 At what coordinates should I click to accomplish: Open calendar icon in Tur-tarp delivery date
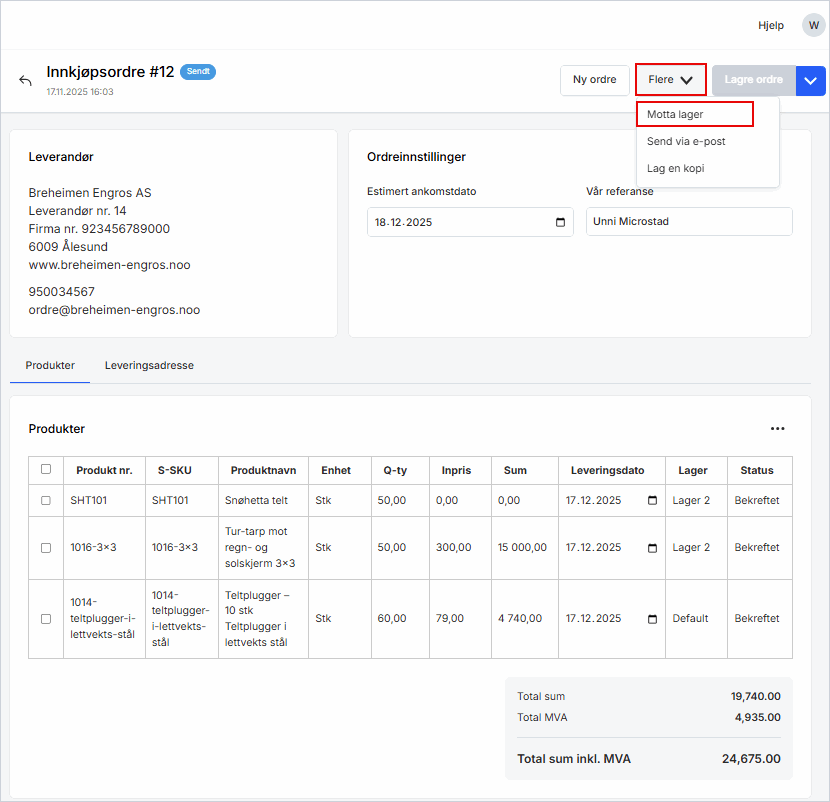click(x=653, y=548)
